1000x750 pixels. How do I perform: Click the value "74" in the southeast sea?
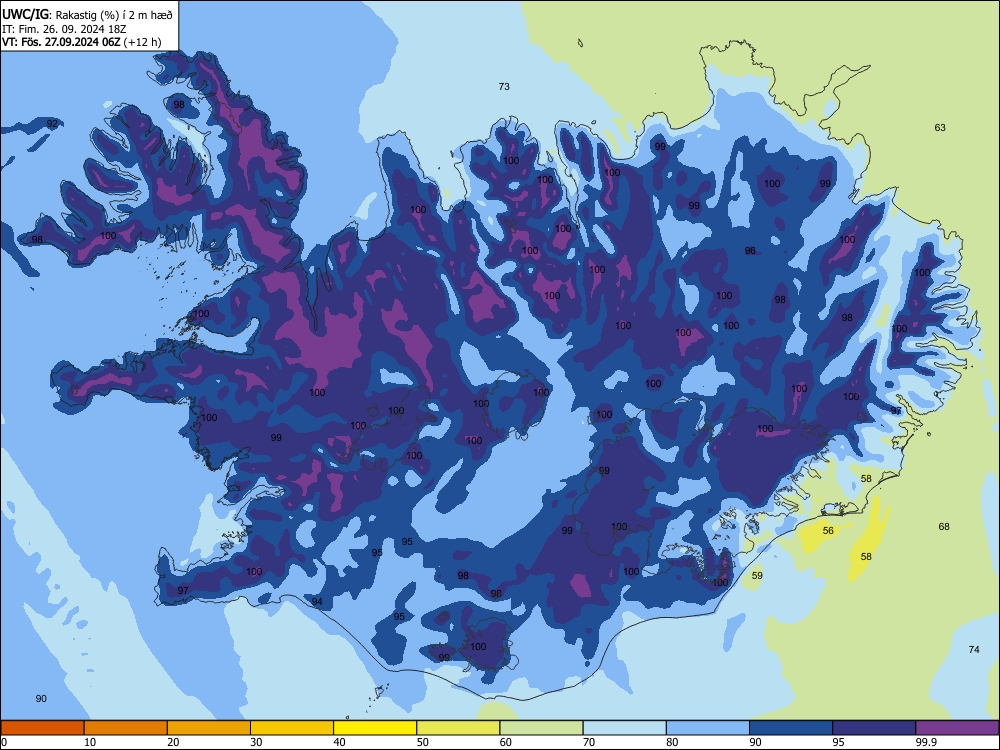coord(974,649)
